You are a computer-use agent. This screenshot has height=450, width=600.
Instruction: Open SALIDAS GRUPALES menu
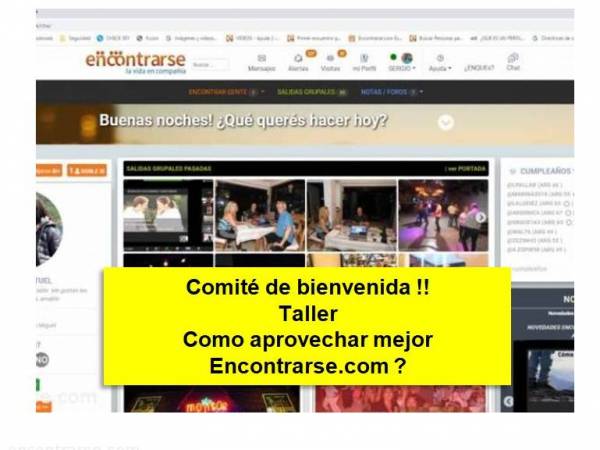pos(312,92)
